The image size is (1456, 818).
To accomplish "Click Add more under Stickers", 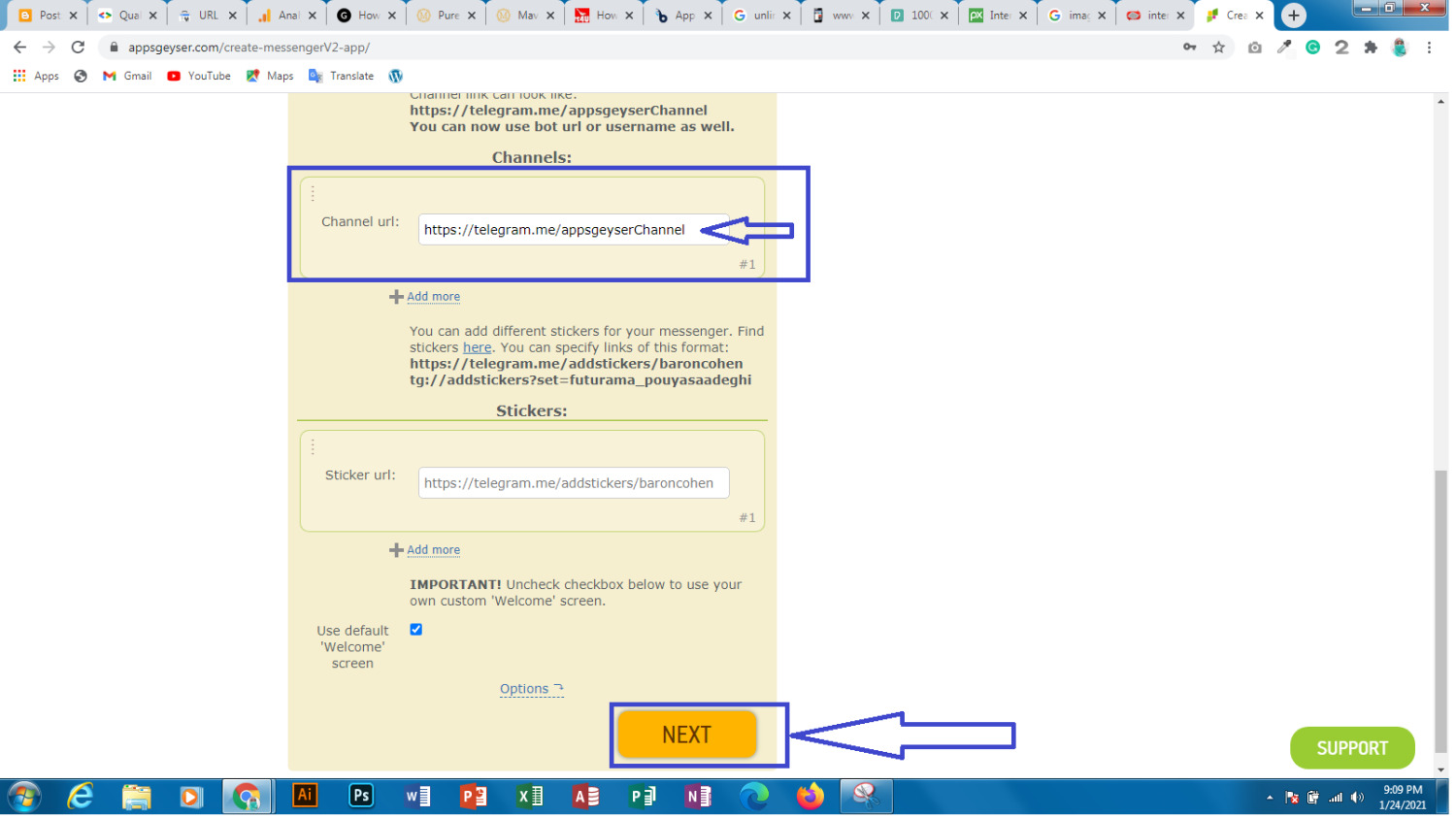I will 433,550.
